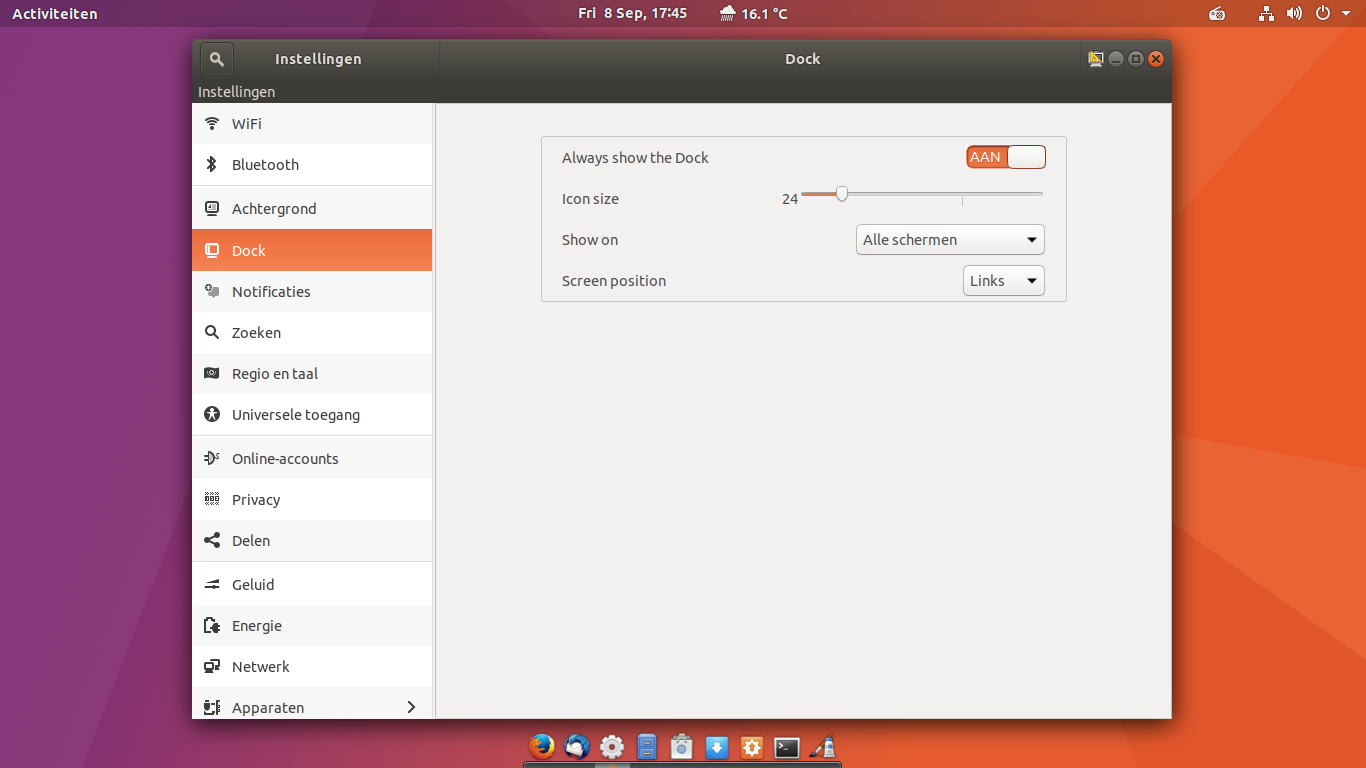Select Delen sharing settings
The image size is (1366, 768).
pyautogui.click(x=312, y=541)
